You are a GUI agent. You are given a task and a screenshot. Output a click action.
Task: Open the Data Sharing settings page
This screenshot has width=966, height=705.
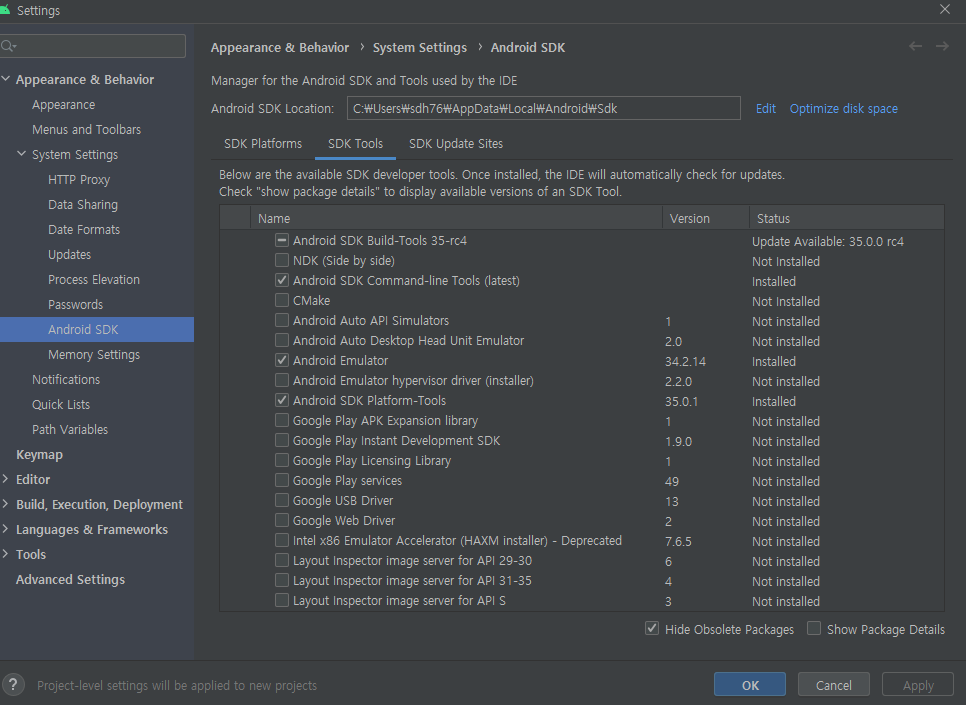pyautogui.click(x=83, y=205)
